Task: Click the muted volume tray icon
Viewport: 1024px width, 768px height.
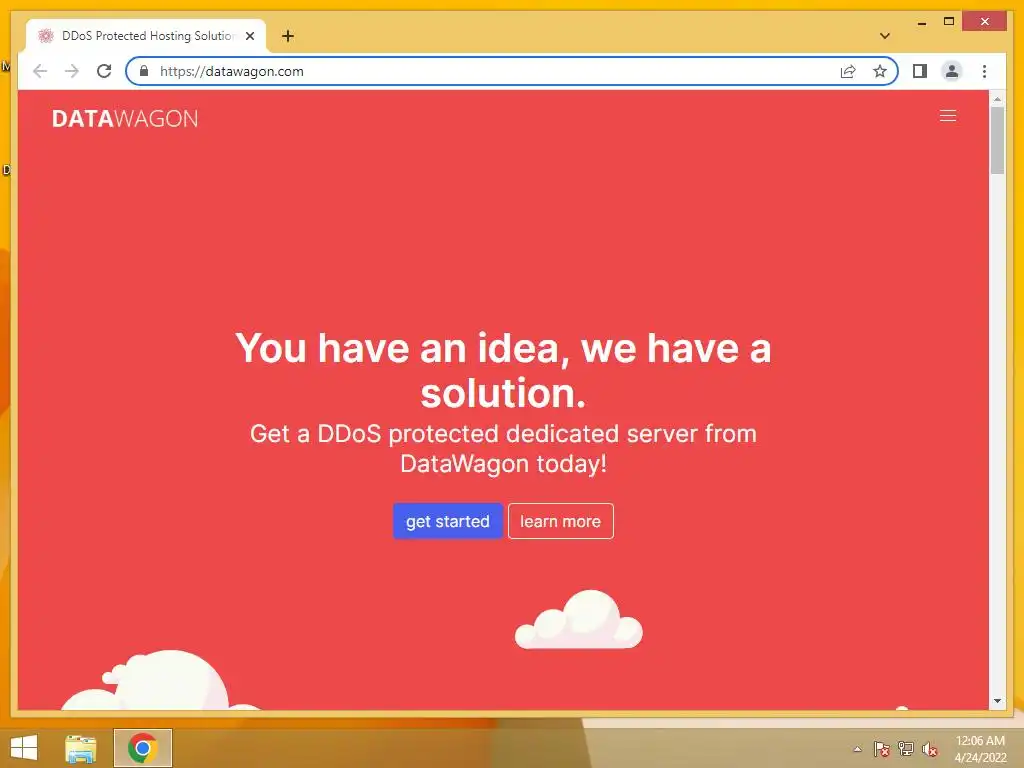Action: [930, 749]
